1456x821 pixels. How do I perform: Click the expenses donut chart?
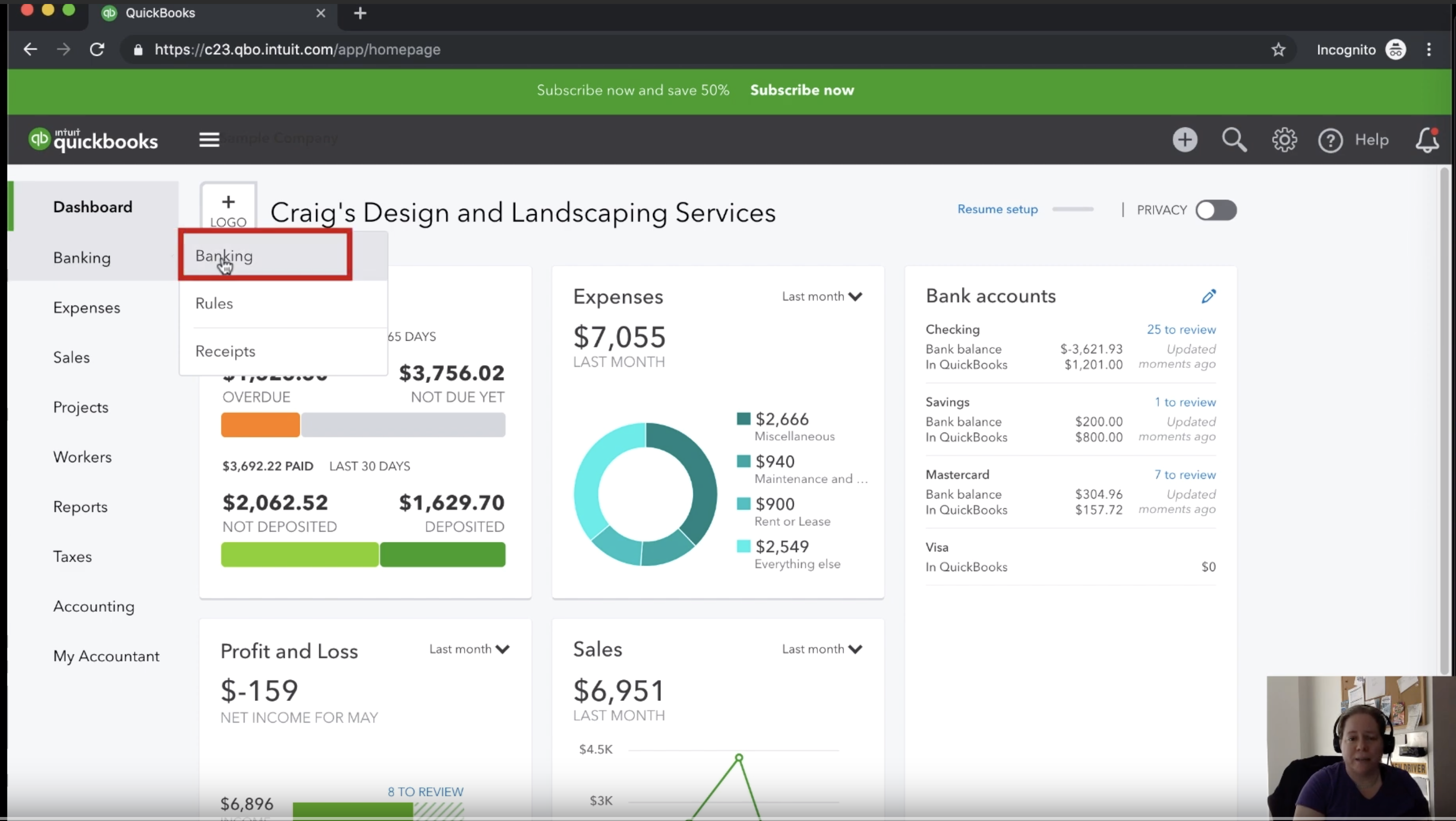(645, 494)
